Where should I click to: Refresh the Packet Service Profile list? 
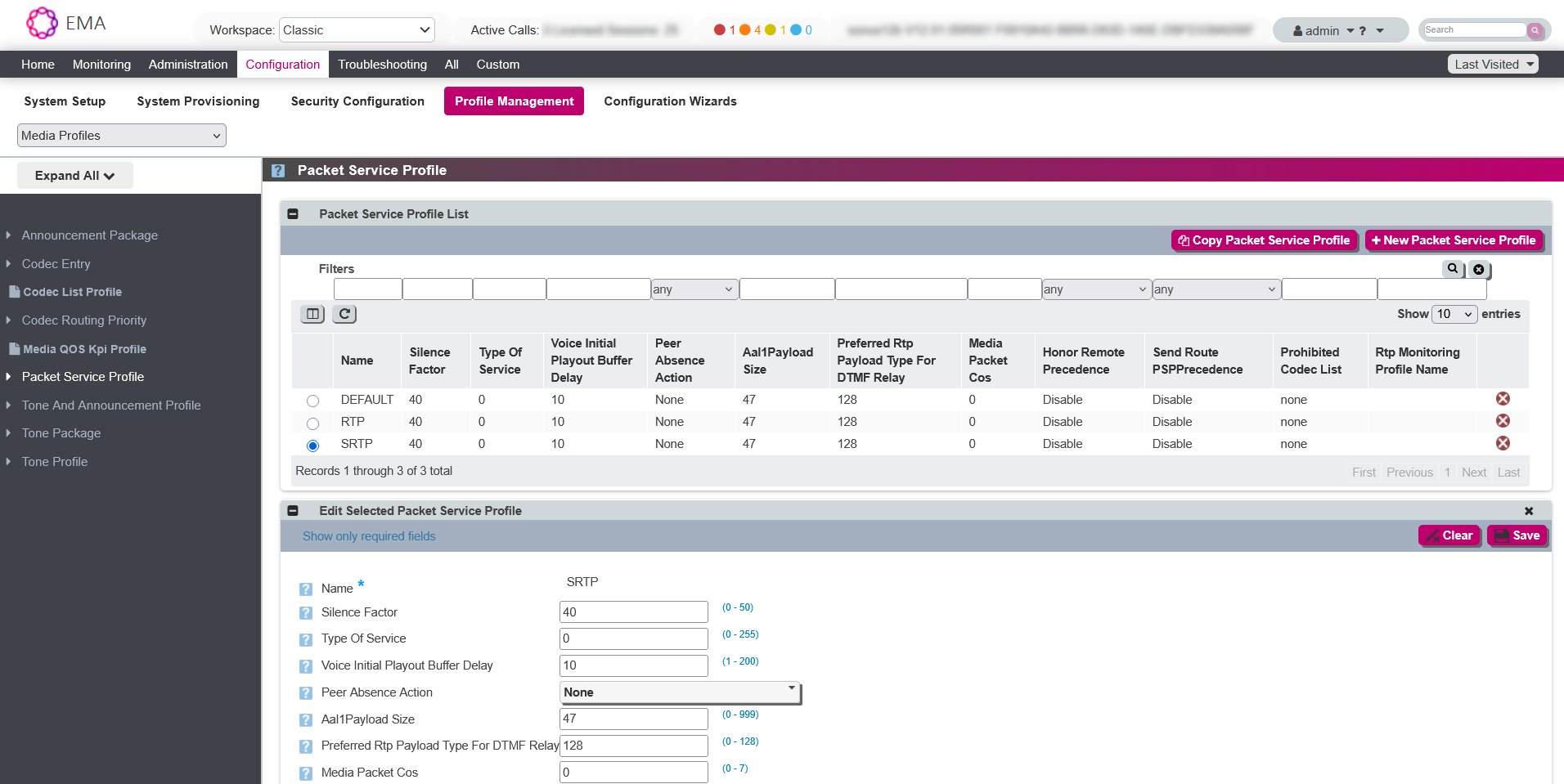[x=344, y=314]
